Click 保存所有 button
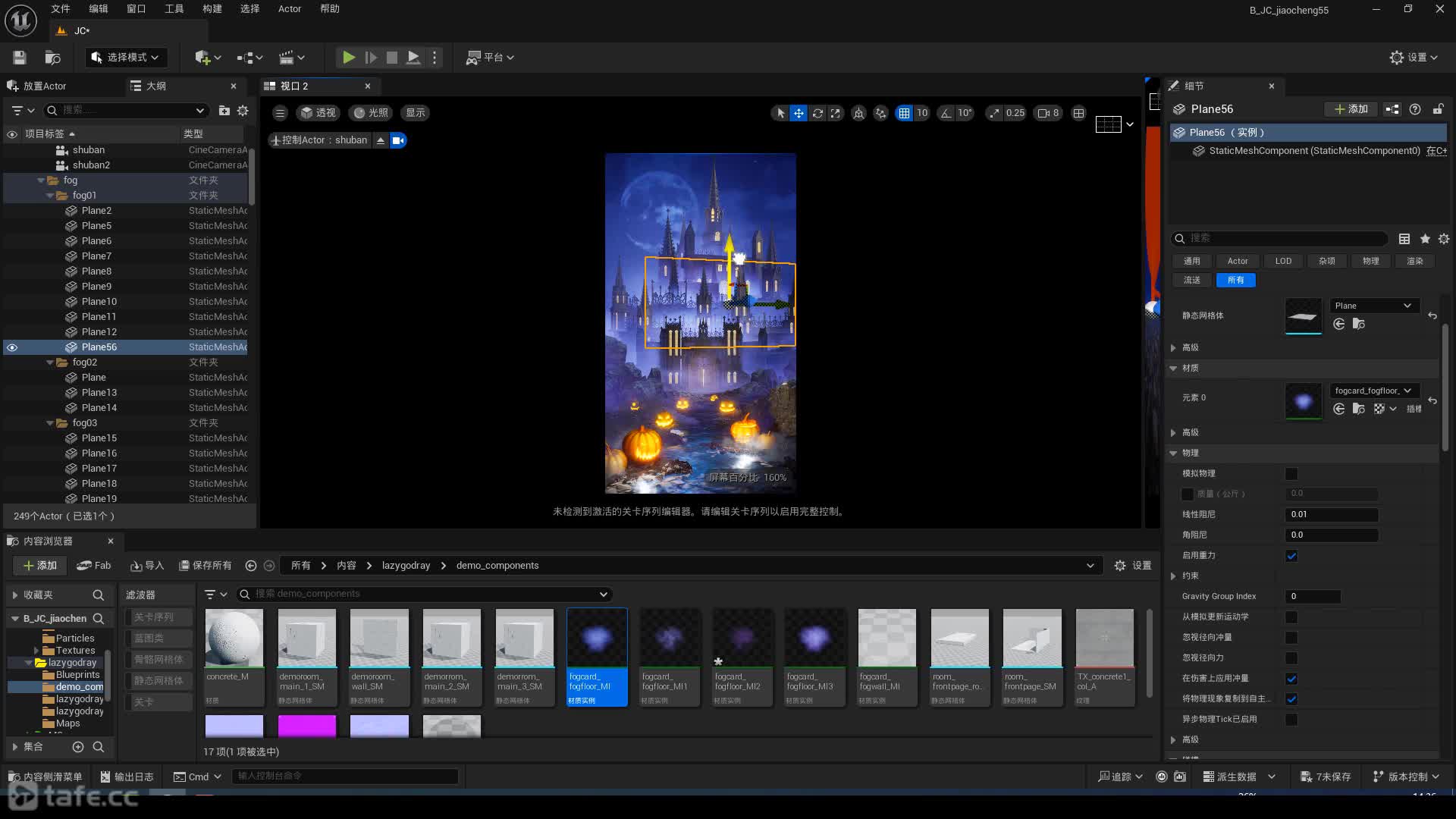 pos(206,566)
